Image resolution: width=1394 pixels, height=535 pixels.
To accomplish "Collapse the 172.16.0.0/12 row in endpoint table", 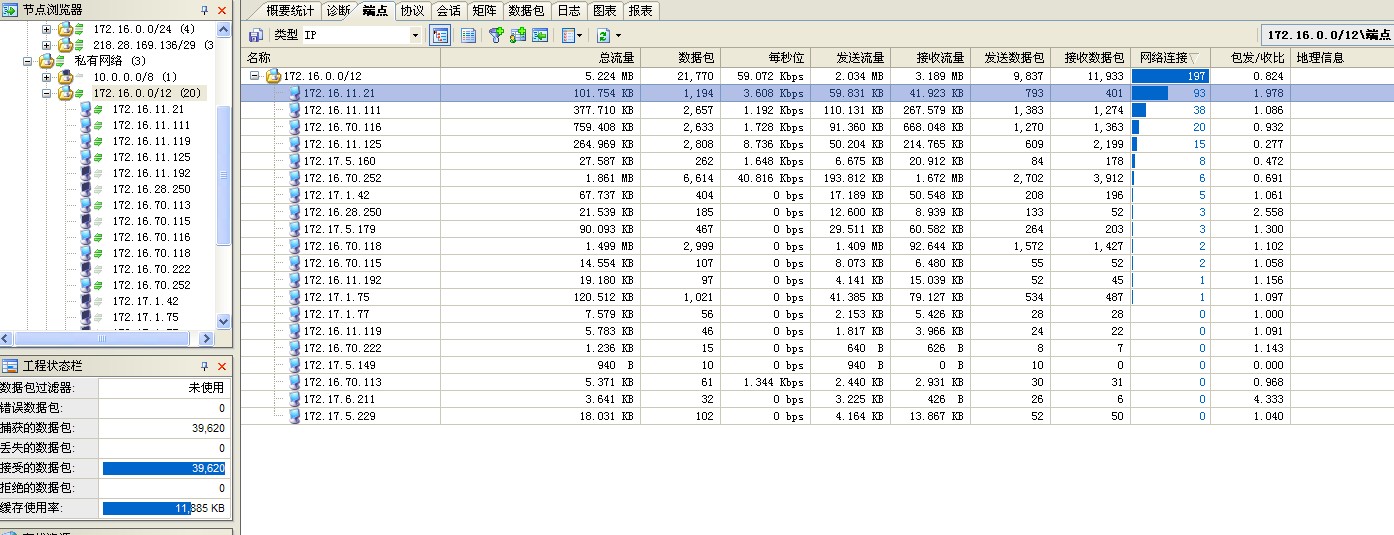I will pyautogui.click(x=255, y=76).
